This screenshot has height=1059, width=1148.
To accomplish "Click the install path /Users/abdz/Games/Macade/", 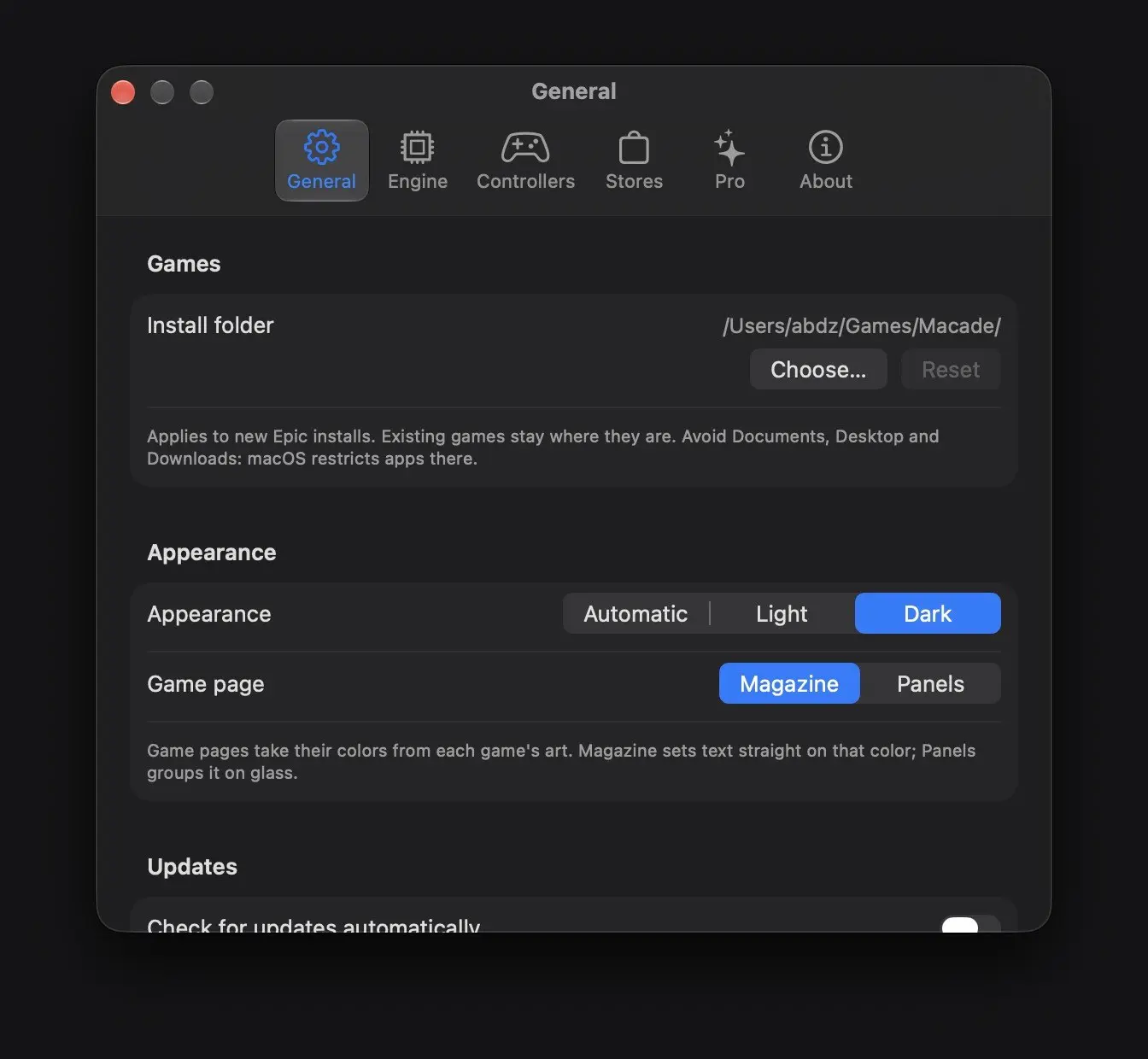I will (x=862, y=325).
